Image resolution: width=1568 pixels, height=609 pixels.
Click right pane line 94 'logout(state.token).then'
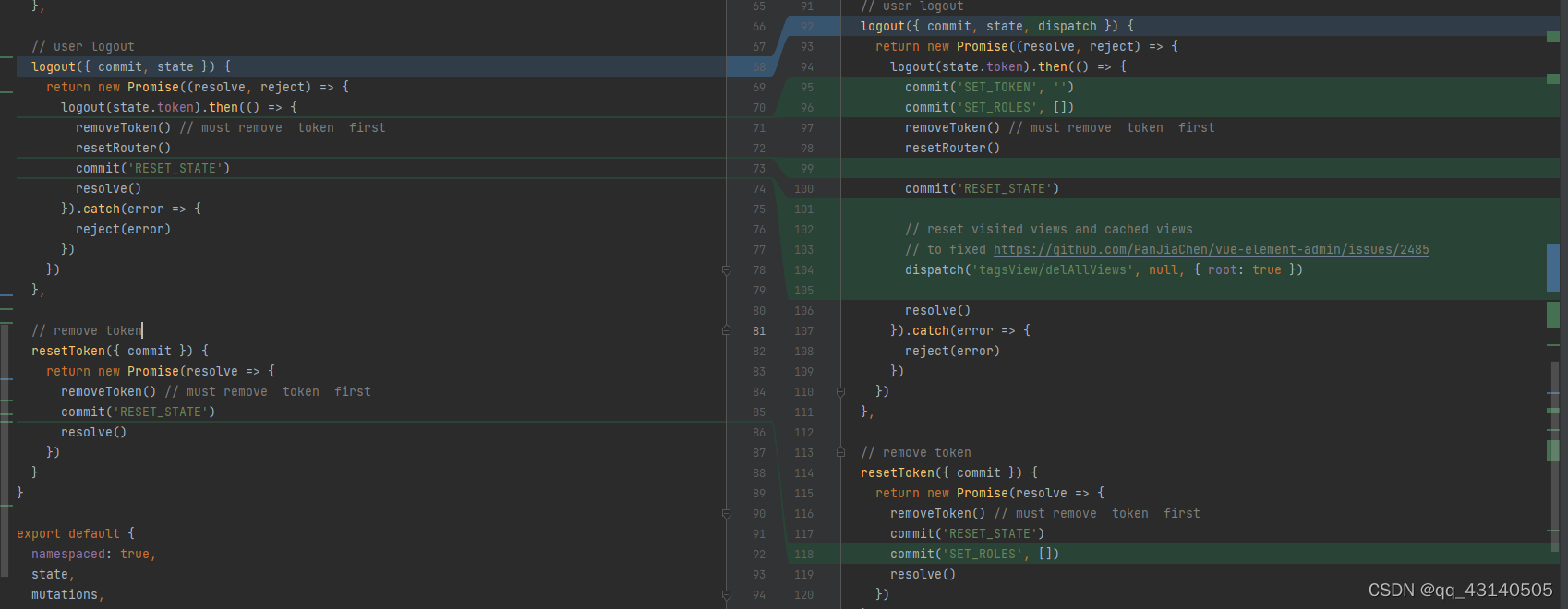(1008, 66)
